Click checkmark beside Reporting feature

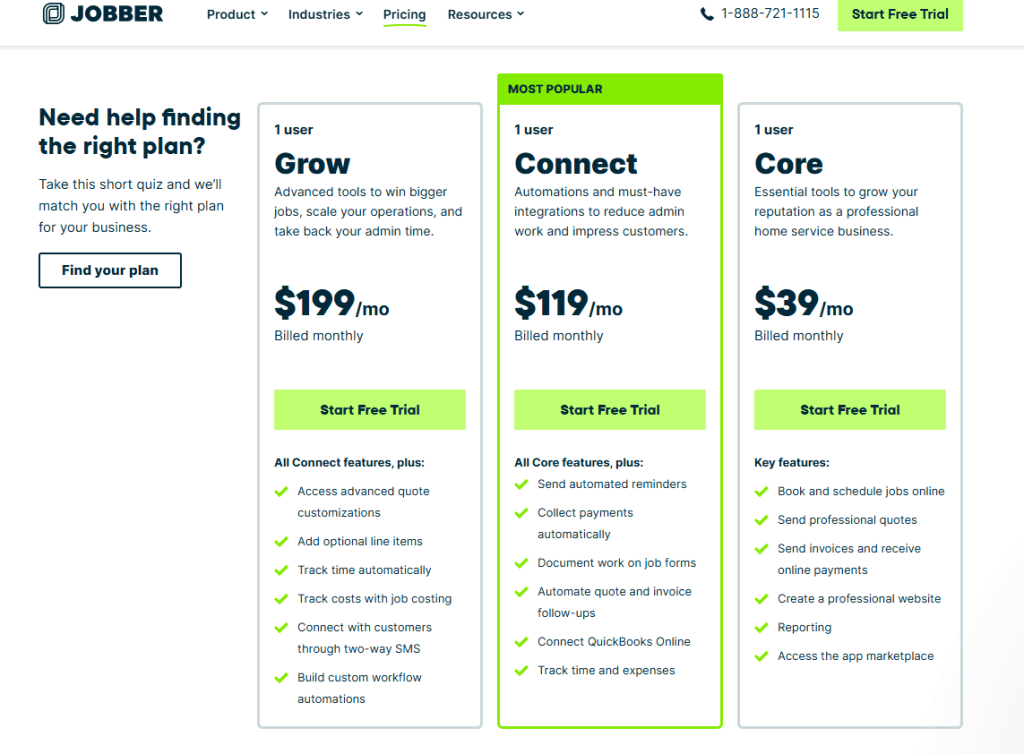point(761,628)
